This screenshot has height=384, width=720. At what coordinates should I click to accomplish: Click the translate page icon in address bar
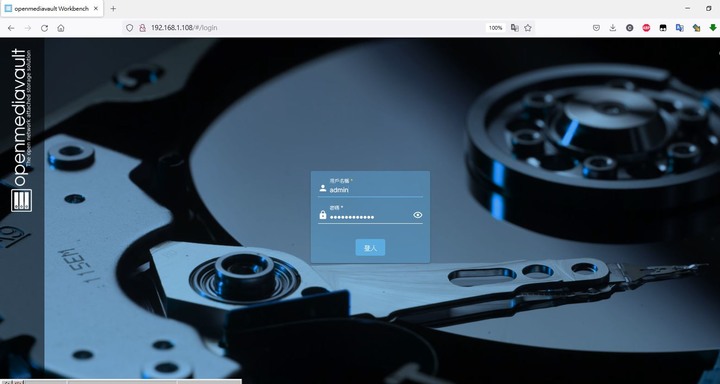point(515,28)
